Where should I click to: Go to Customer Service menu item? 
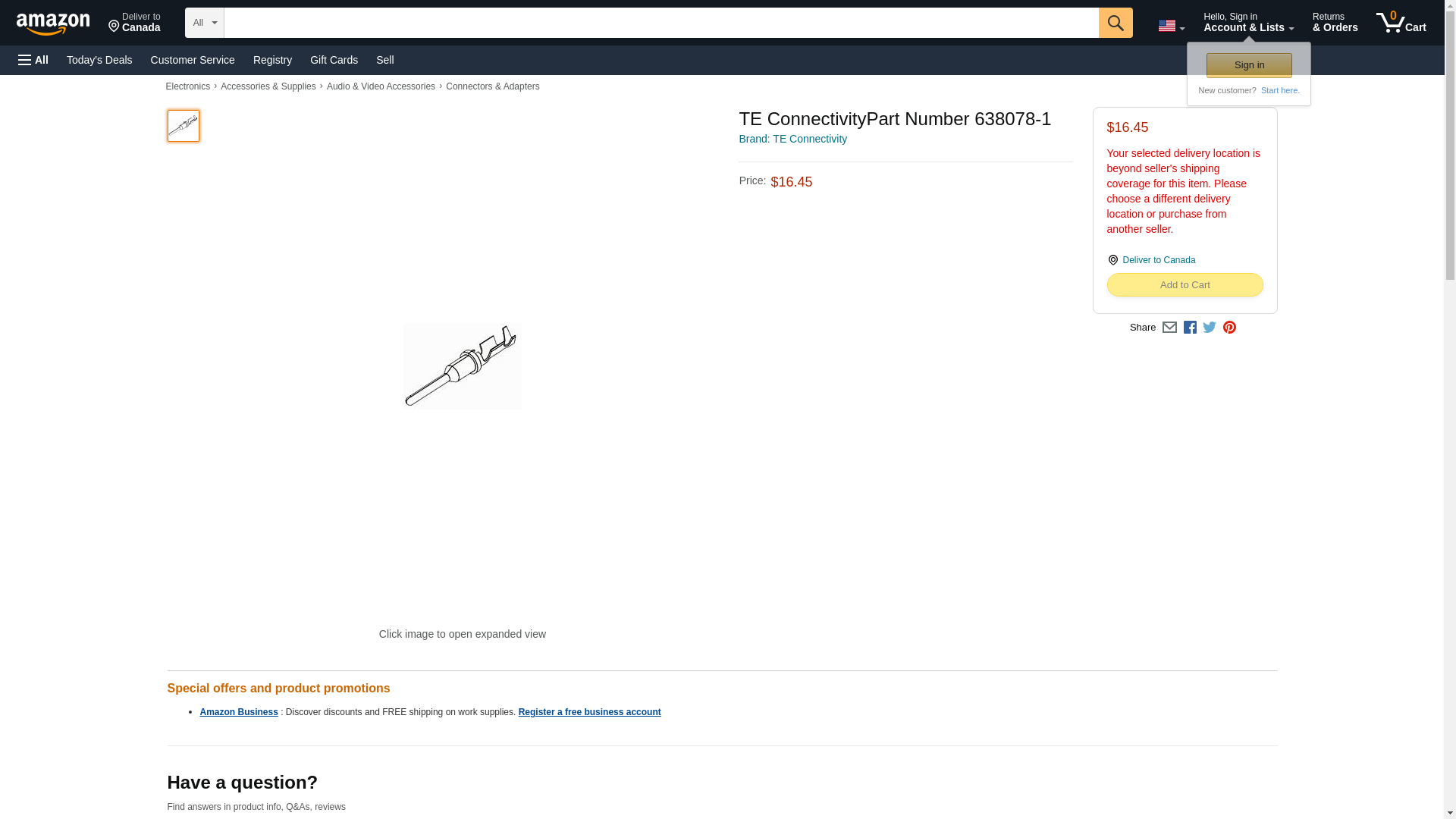pos(193,60)
